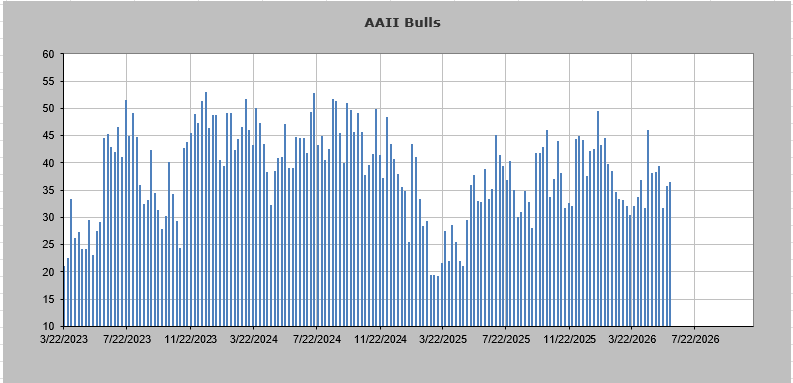Select the 11/22/2023 date axis label
Image resolution: width=793 pixels, height=383 pixels.
190,339
